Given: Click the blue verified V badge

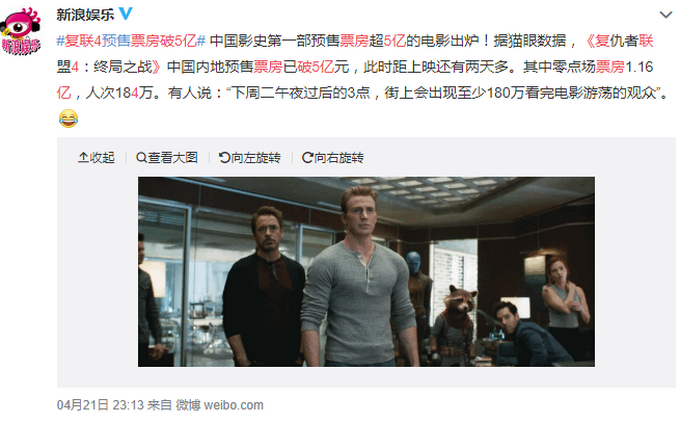Looking at the screenshot, I should tap(126, 14).
